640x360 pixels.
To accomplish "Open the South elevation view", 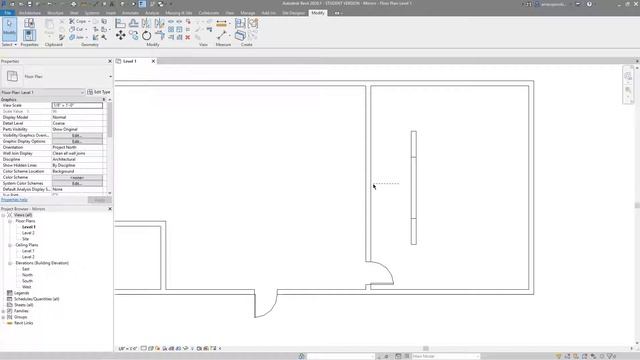I will tap(27, 281).
